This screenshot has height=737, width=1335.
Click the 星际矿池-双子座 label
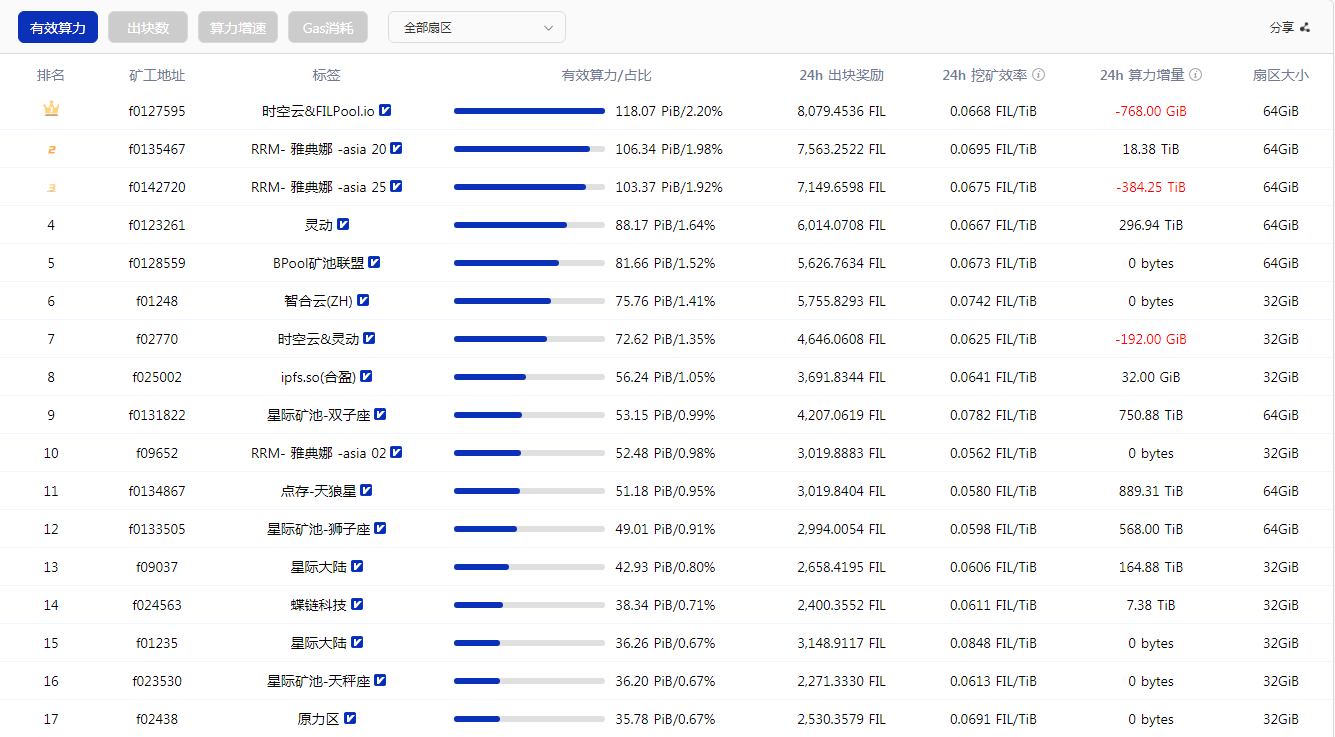click(318, 415)
